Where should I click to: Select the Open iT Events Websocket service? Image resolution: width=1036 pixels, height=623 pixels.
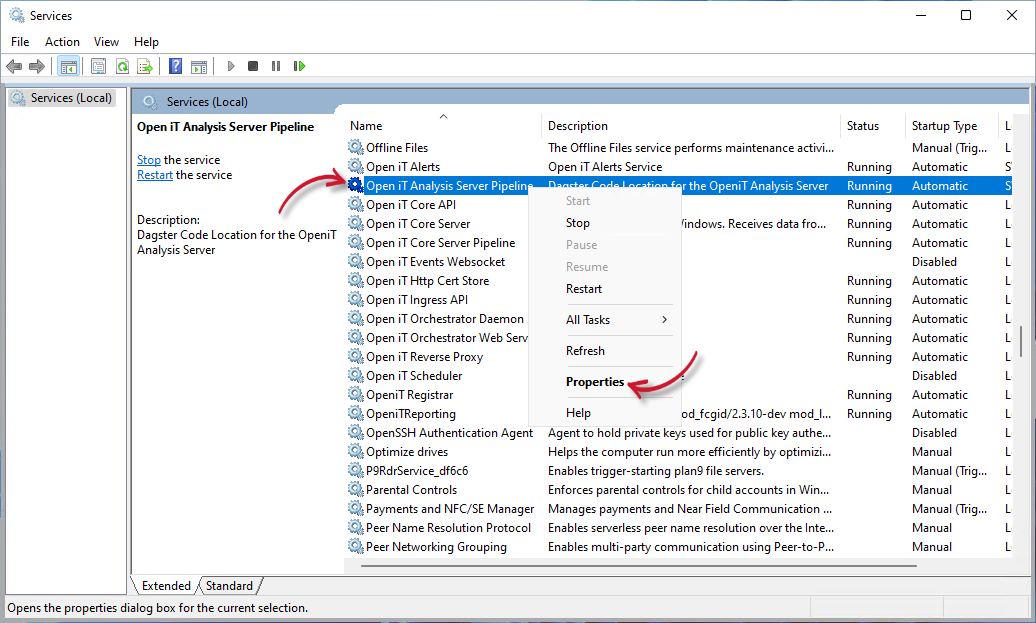click(x=435, y=262)
